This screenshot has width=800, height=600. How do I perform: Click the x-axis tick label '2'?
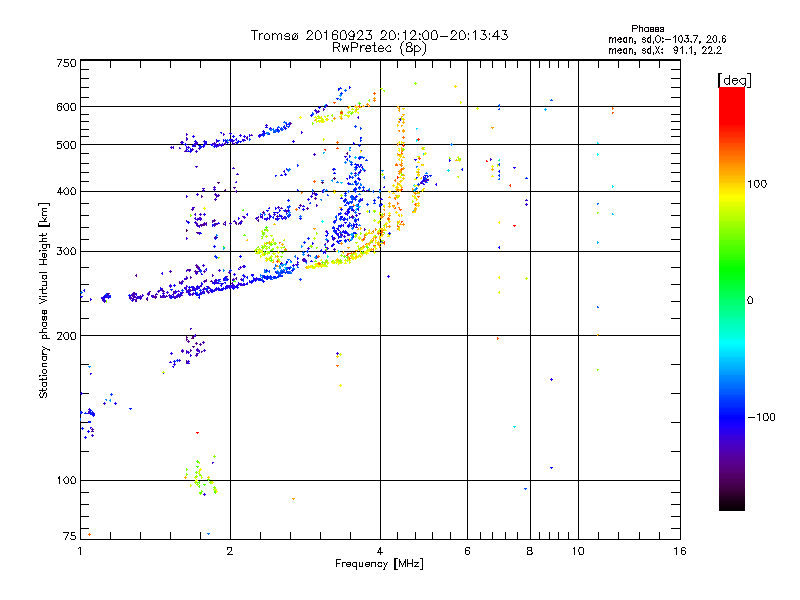coord(230,551)
